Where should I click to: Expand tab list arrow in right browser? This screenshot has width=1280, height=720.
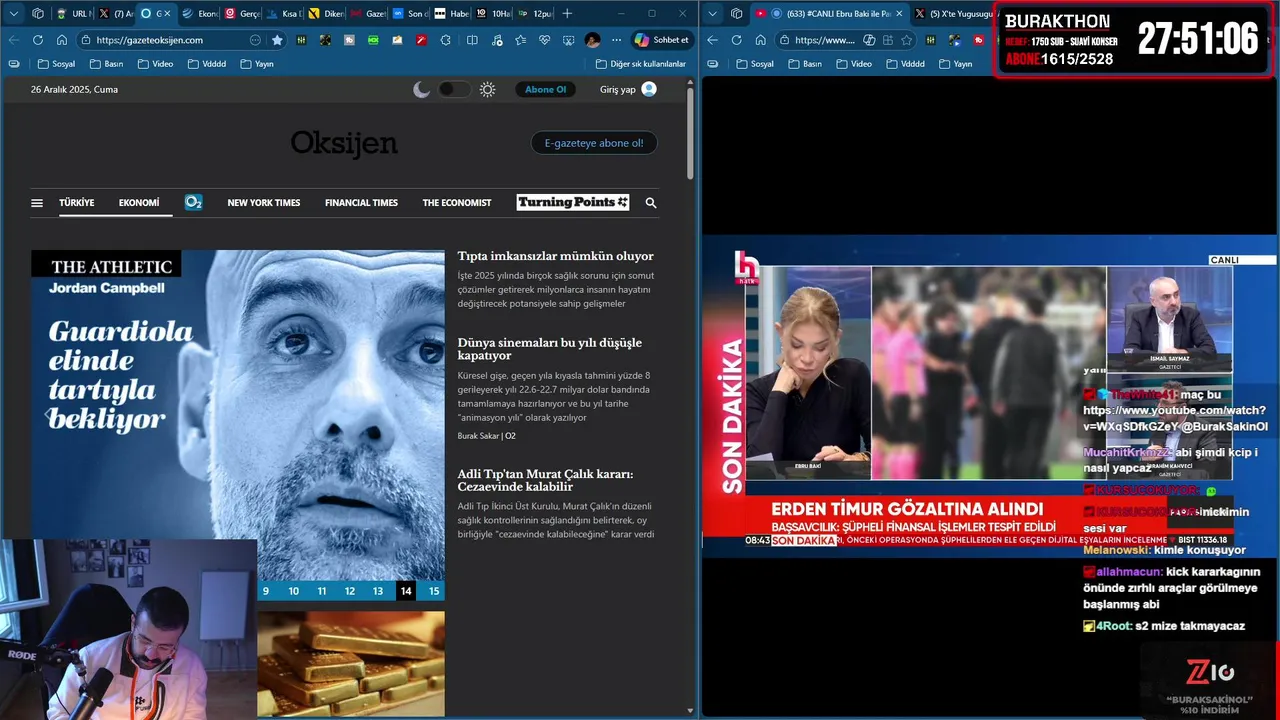712,14
